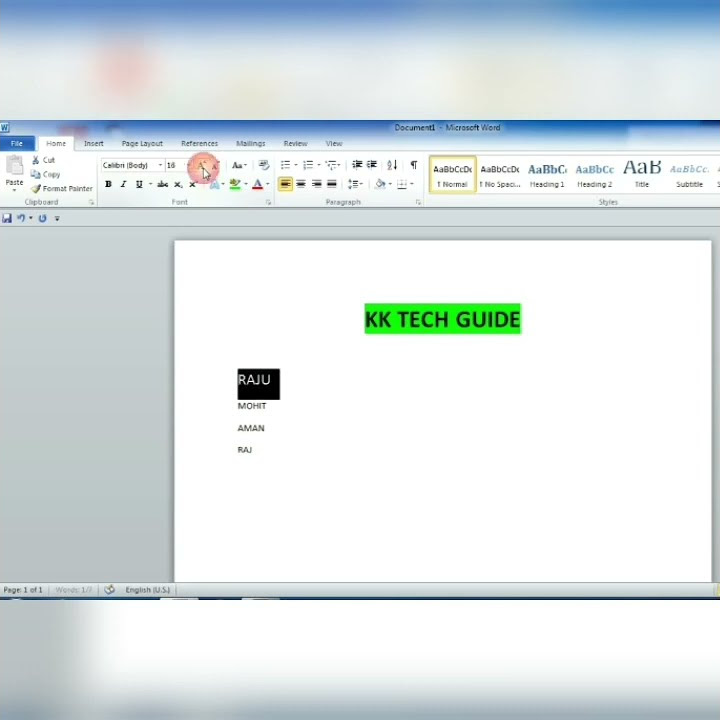
Task: Switch to the Mailings tab
Action: coord(251,143)
